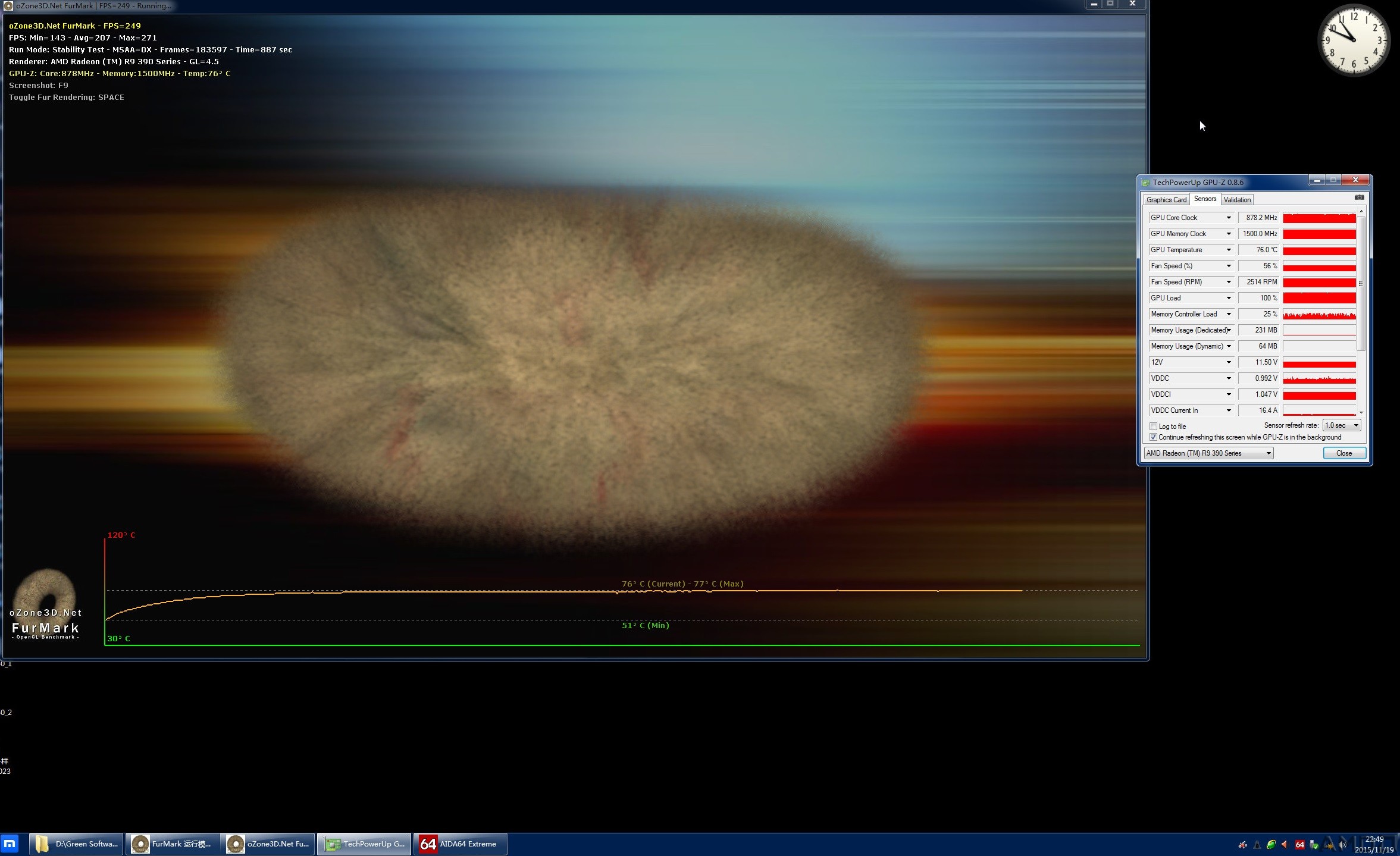Click the orange speaker tray icon
1400x856 pixels.
(x=1285, y=845)
